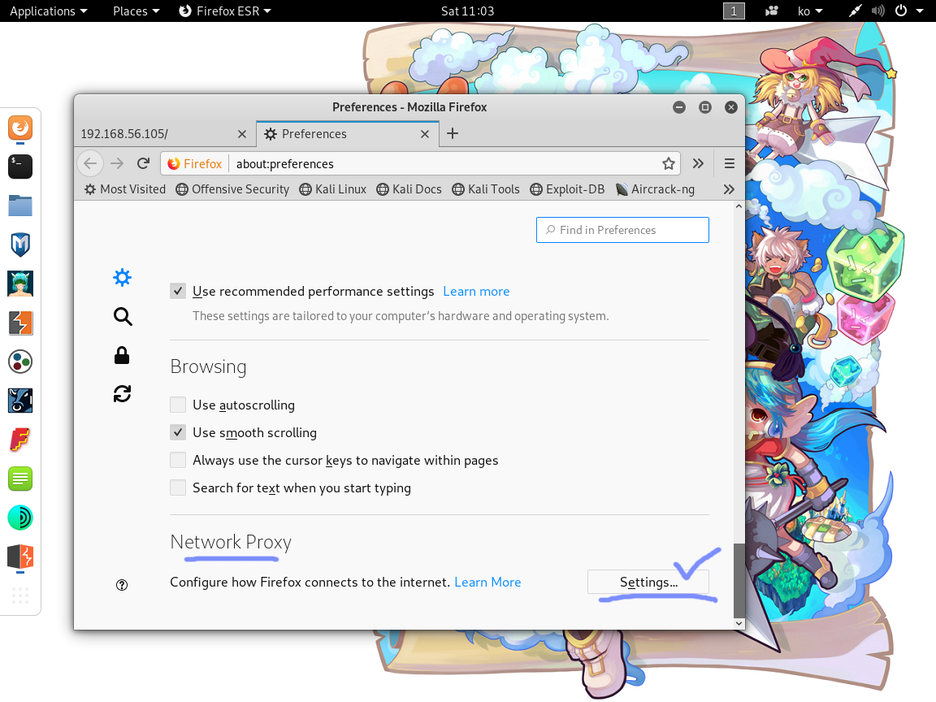The width and height of the screenshot is (936, 702).
Task: Open the Search preferences magnifier icon
Action: pyautogui.click(x=122, y=316)
